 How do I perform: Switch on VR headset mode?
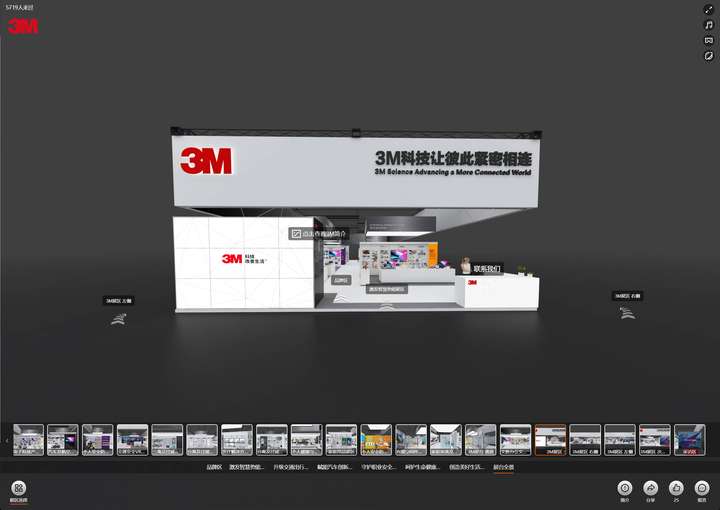coord(709,40)
